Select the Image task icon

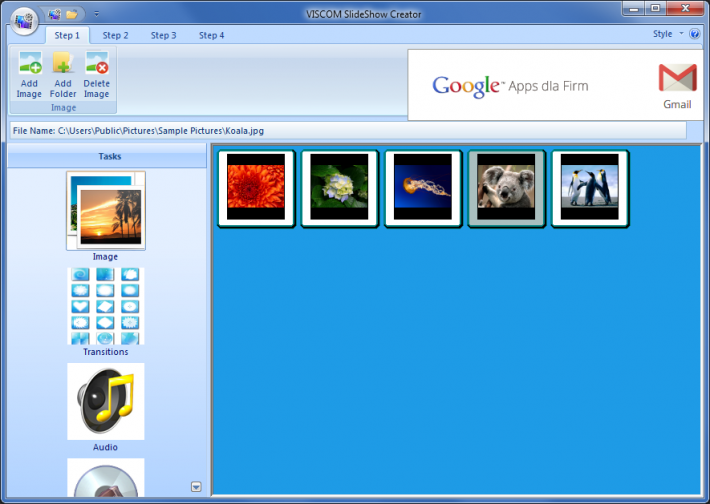click(106, 211)
